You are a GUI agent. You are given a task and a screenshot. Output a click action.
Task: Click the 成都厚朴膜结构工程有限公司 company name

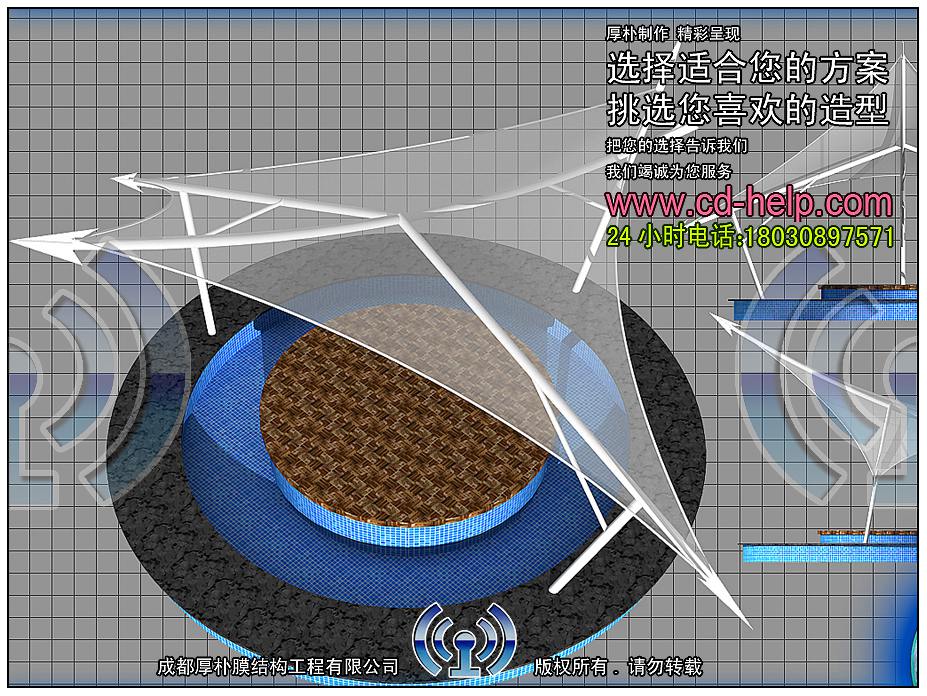click(278, 667)
